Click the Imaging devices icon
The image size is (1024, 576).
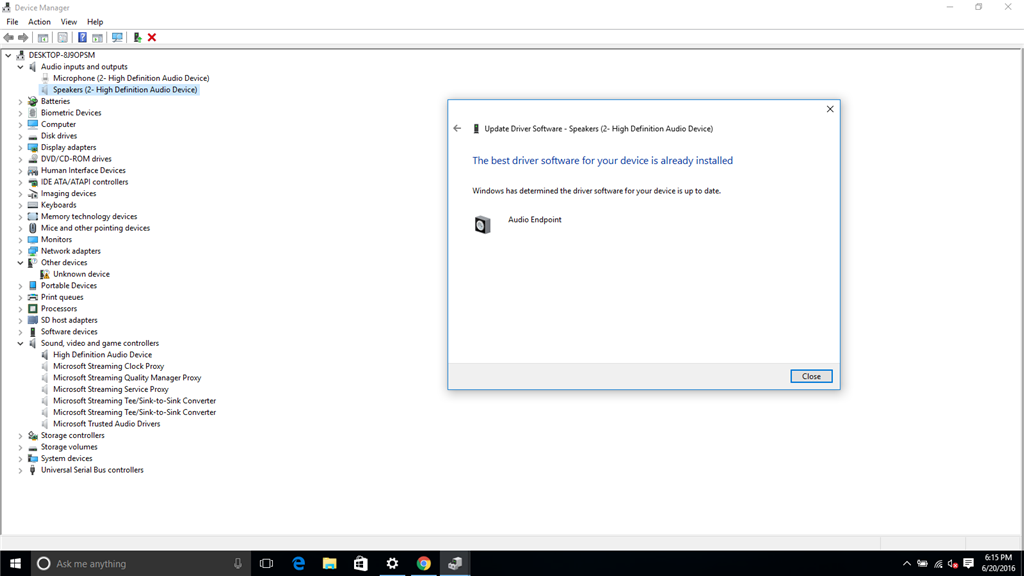click(33, 193)
